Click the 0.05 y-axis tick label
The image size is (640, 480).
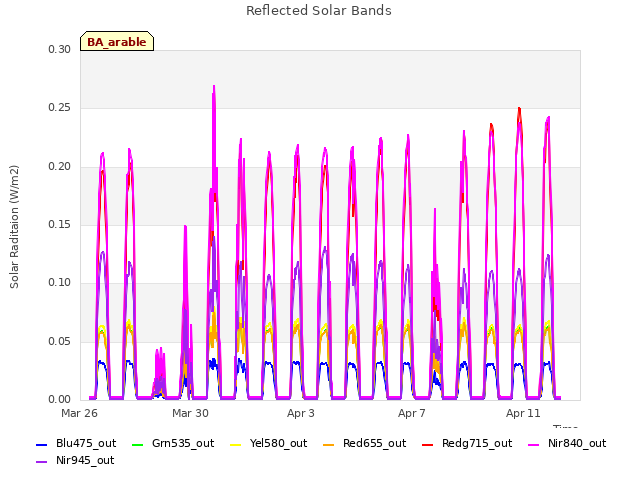coord(59,341)
